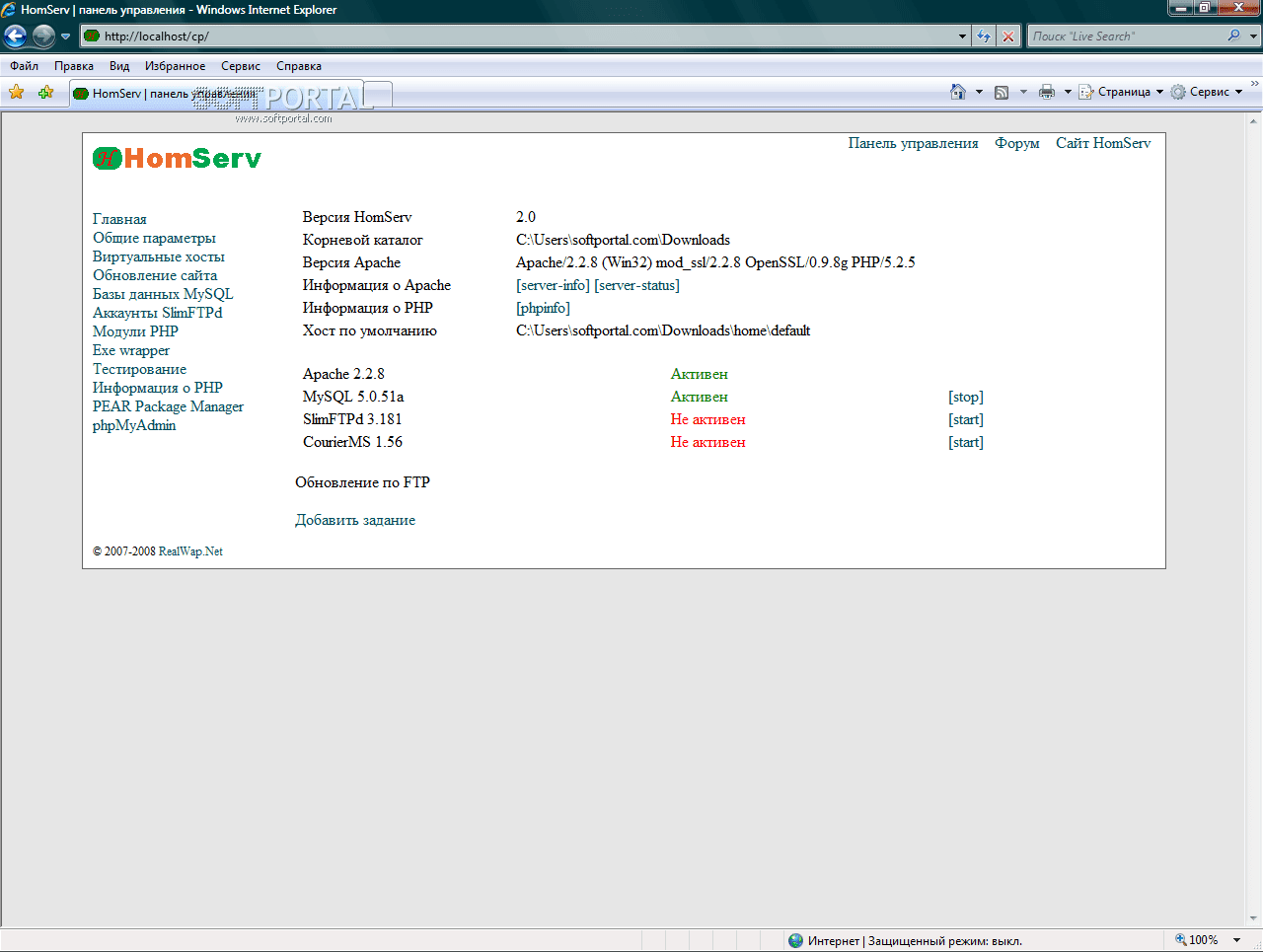This screenshot has height=952, width=1263.
Task: Click the 100% zoom level button
Action: click(x=1196, y=940)
